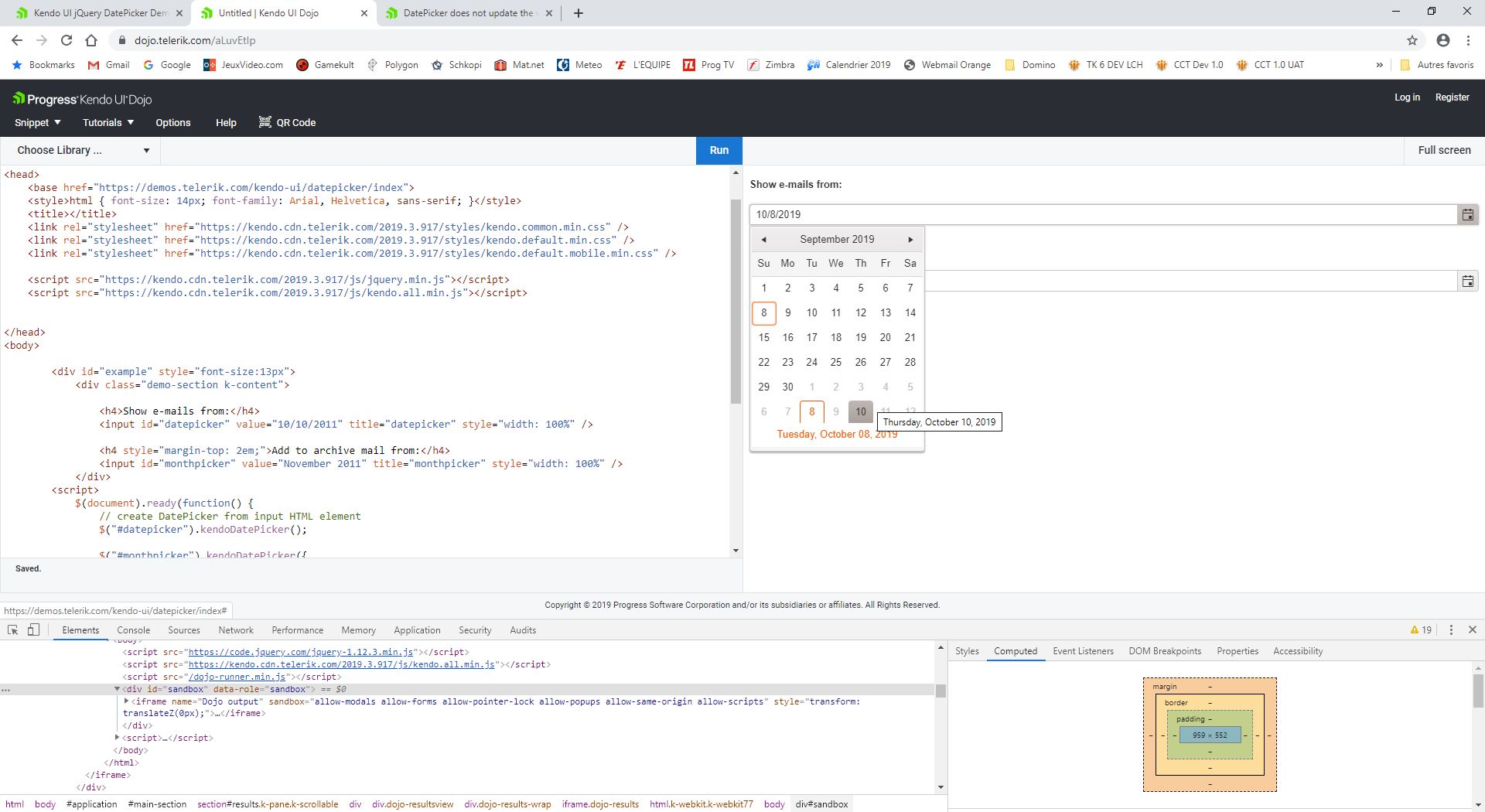Expand the iframe Dojo output node
Image resolution: width=1485 pixels, height=812 pixels.
coord(126,701)
